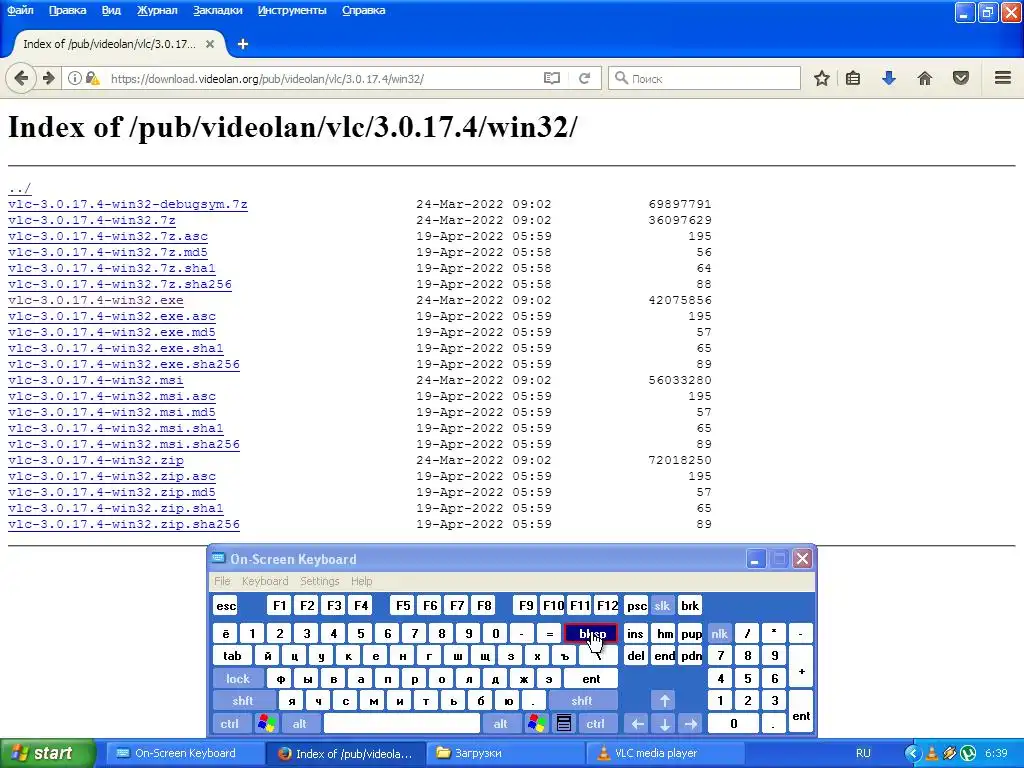Download vlc-3.0.17.4-win32.exe link

(95, 300)
